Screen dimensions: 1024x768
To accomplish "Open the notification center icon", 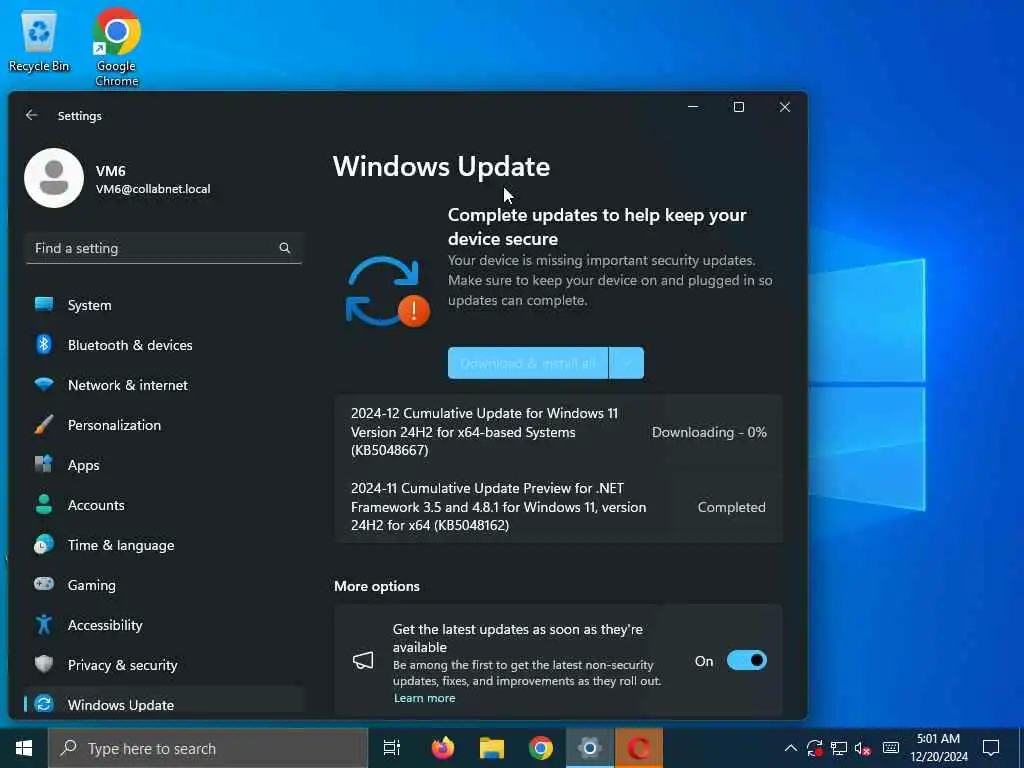I will 991,748.
